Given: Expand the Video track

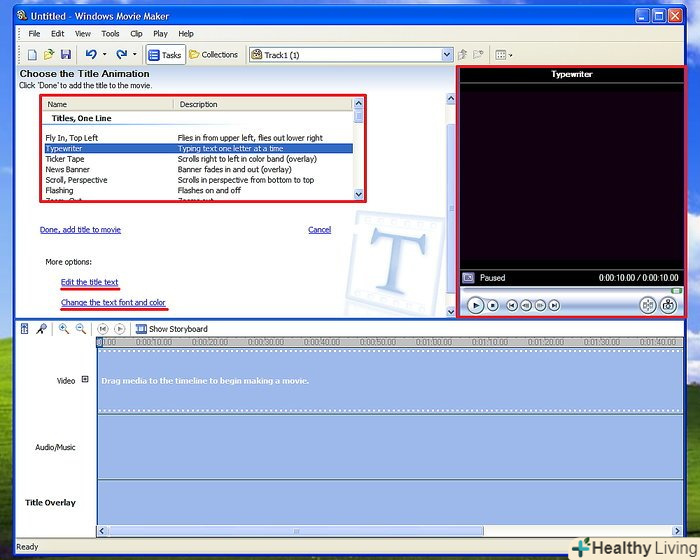Looking at the screenshot, I should [85, 380].
